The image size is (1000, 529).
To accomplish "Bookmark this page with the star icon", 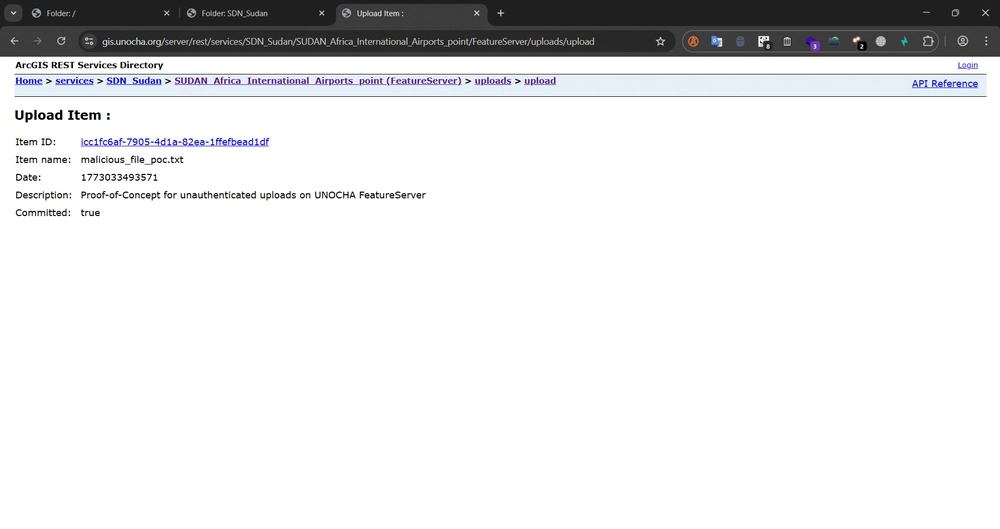I will click(x=660, y=41).
